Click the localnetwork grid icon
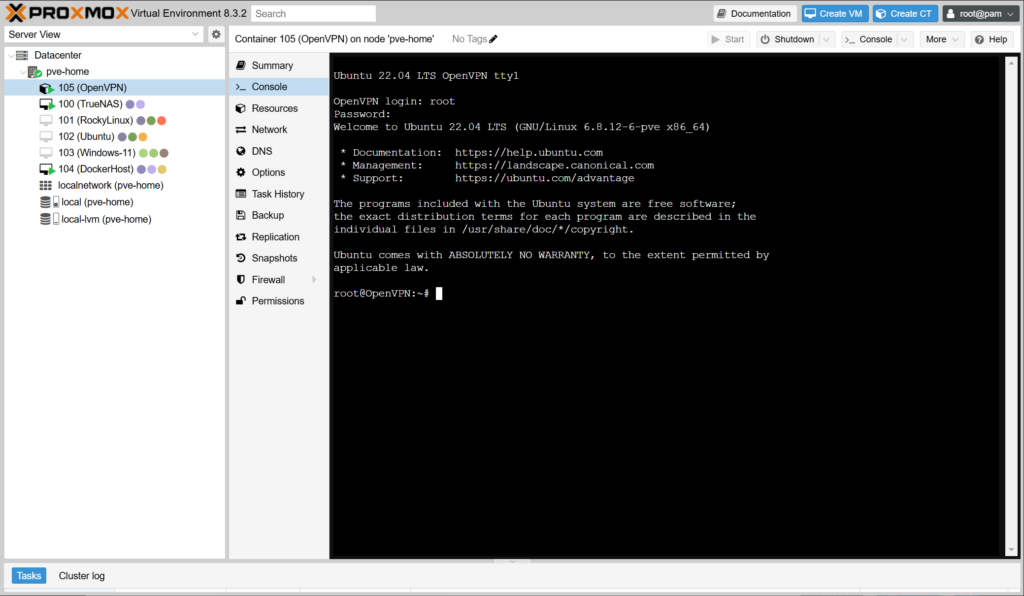This screenshot has height=596, width=1024. (x=46, y=186)
